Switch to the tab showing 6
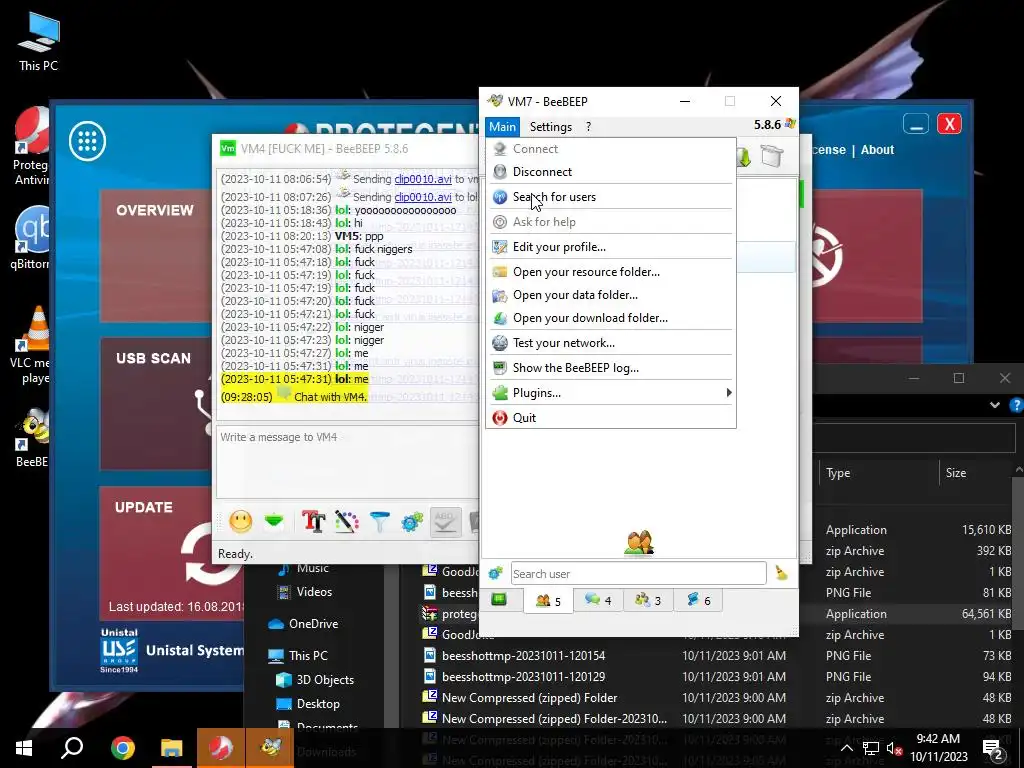1024x768 pixels. (x=698, y=600)
